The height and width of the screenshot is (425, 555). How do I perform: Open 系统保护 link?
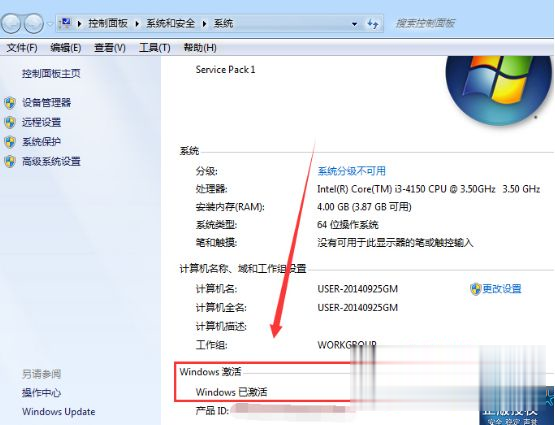coord(41,142)
